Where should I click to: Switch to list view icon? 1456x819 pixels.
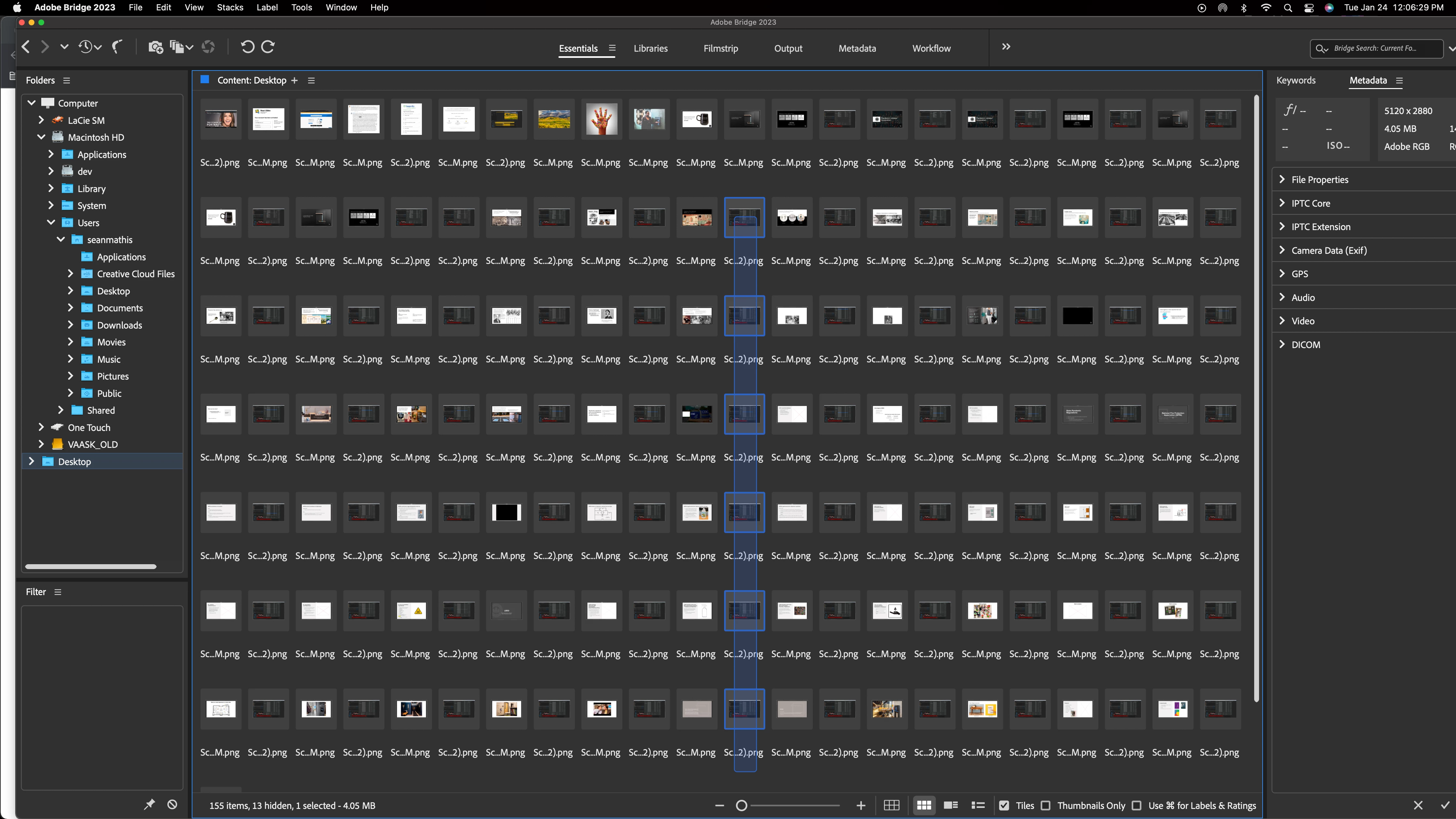point(978,805)
